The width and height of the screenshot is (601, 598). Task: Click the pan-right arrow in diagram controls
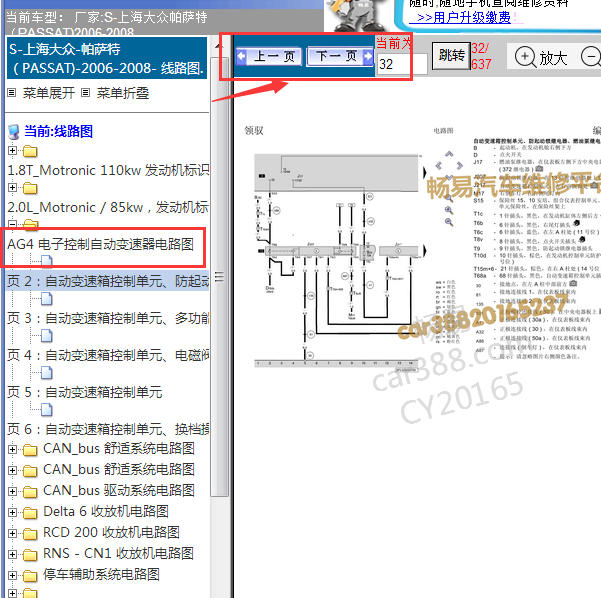(459, 165)
